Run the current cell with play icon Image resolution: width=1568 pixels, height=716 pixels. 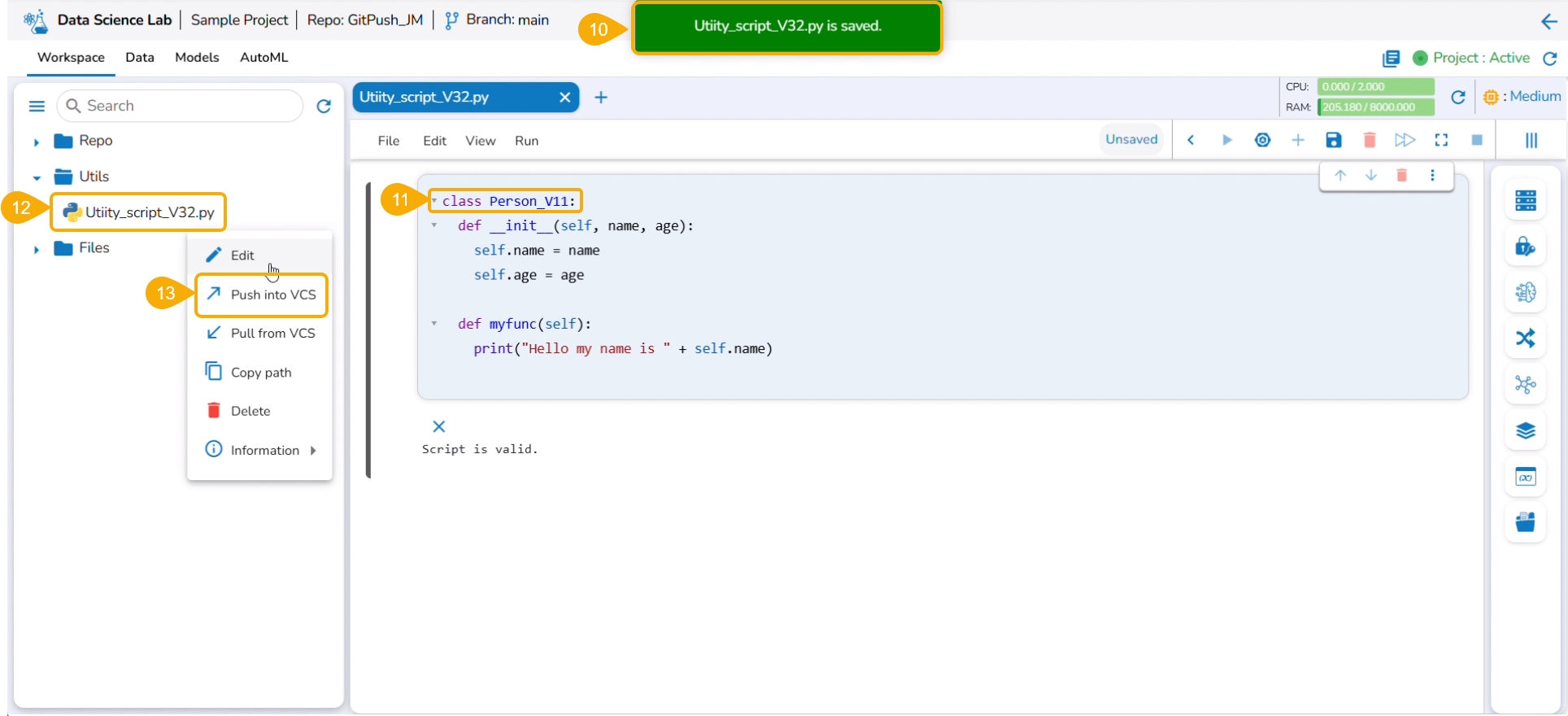click(1226, 141)
